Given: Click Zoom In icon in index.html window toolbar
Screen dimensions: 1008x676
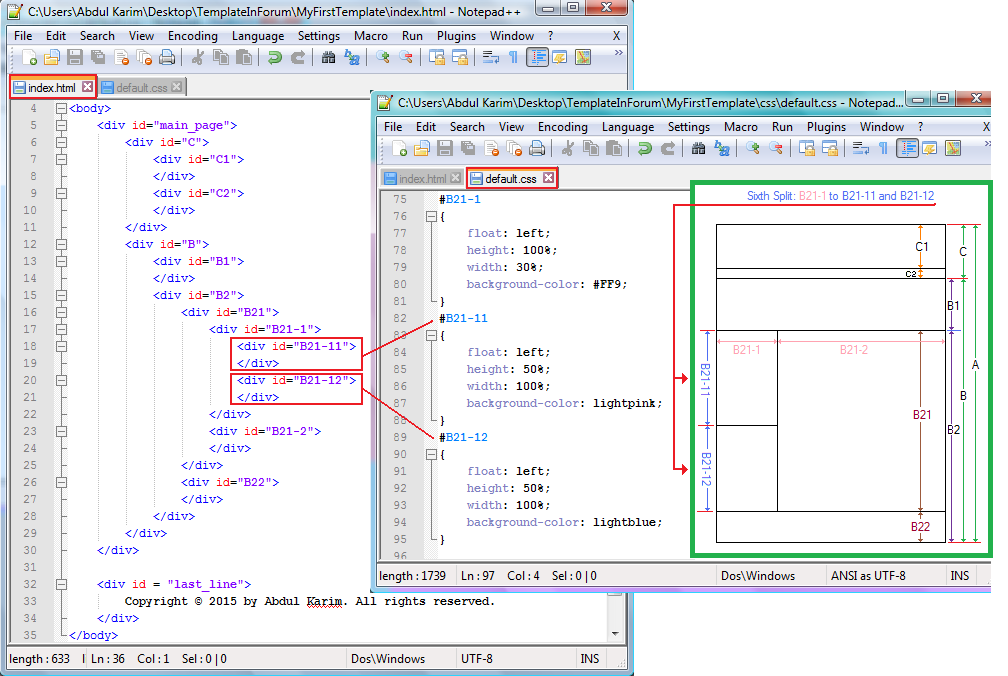Looking at the screenshot, I should click(383, 58).
